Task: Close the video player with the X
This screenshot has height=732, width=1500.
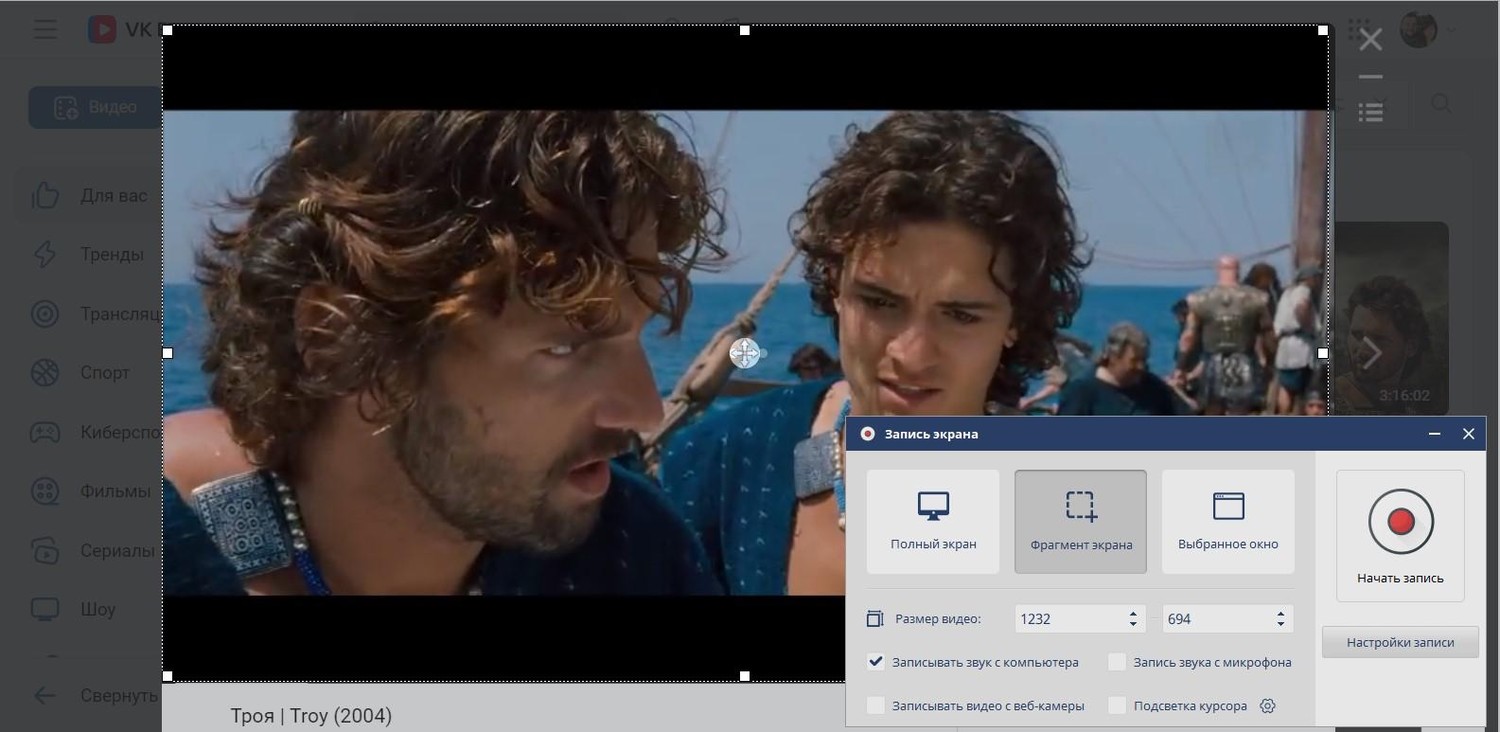Action: [1371, 39]
